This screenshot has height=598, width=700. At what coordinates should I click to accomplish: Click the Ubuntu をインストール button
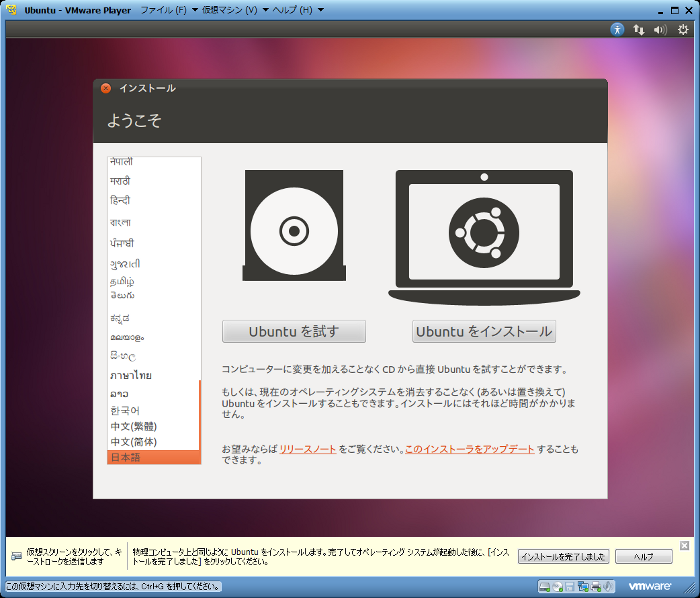click(x=484, y=332)
